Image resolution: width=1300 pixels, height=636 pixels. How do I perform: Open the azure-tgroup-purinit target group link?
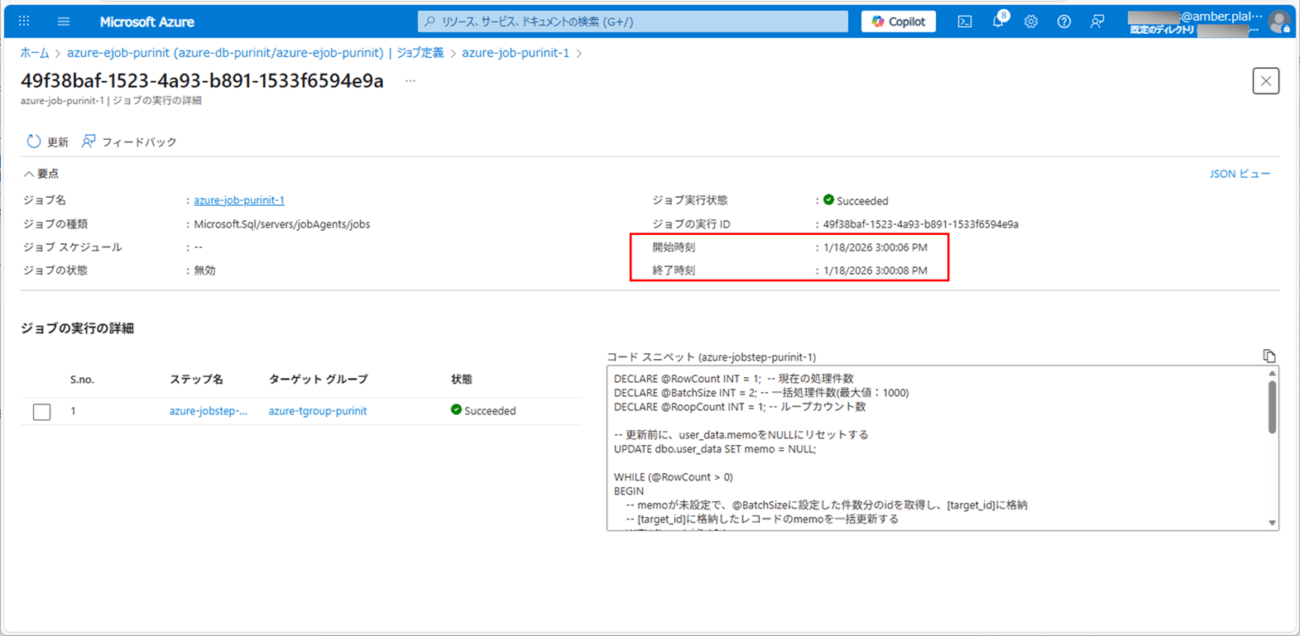(x=317, y=411)
